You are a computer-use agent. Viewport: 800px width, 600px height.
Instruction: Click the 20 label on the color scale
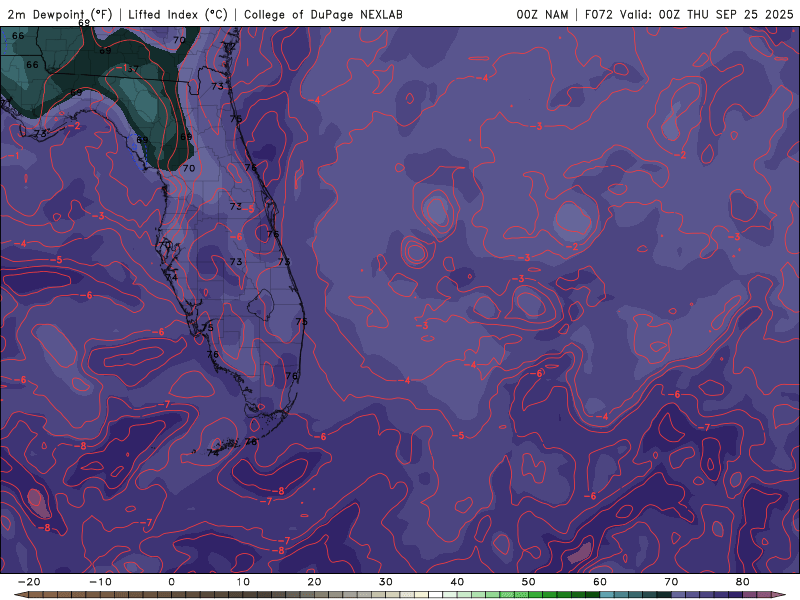pos(314,582)
